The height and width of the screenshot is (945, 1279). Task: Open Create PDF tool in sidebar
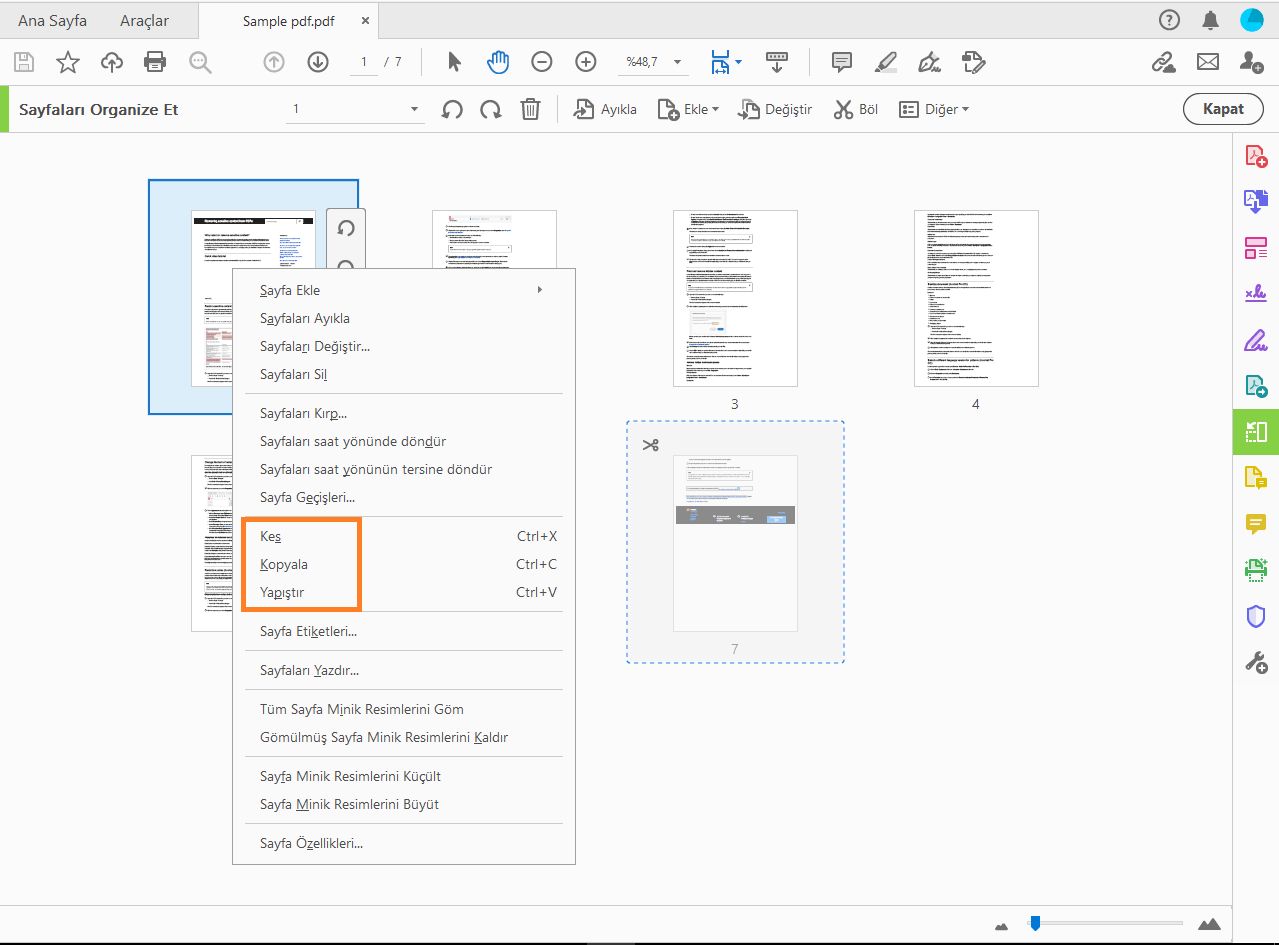click(x=1256, y=156)
